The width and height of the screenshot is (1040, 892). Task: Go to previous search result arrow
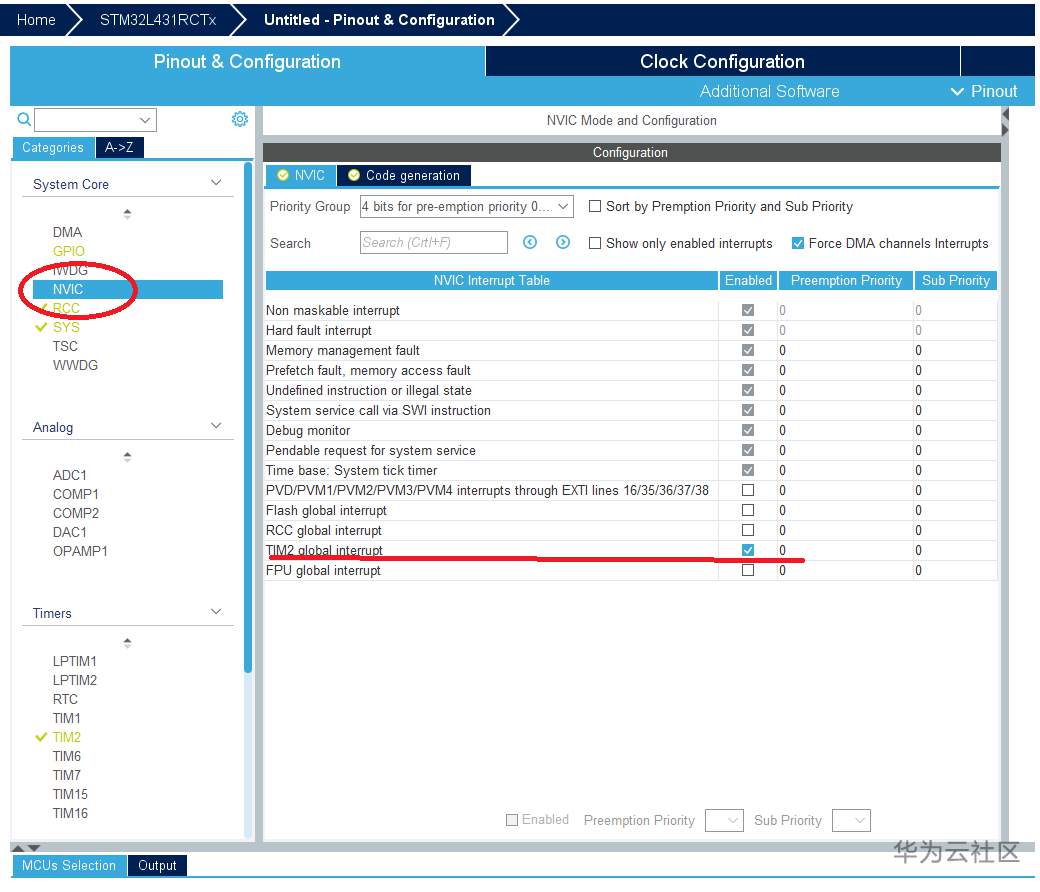(529, 242)
